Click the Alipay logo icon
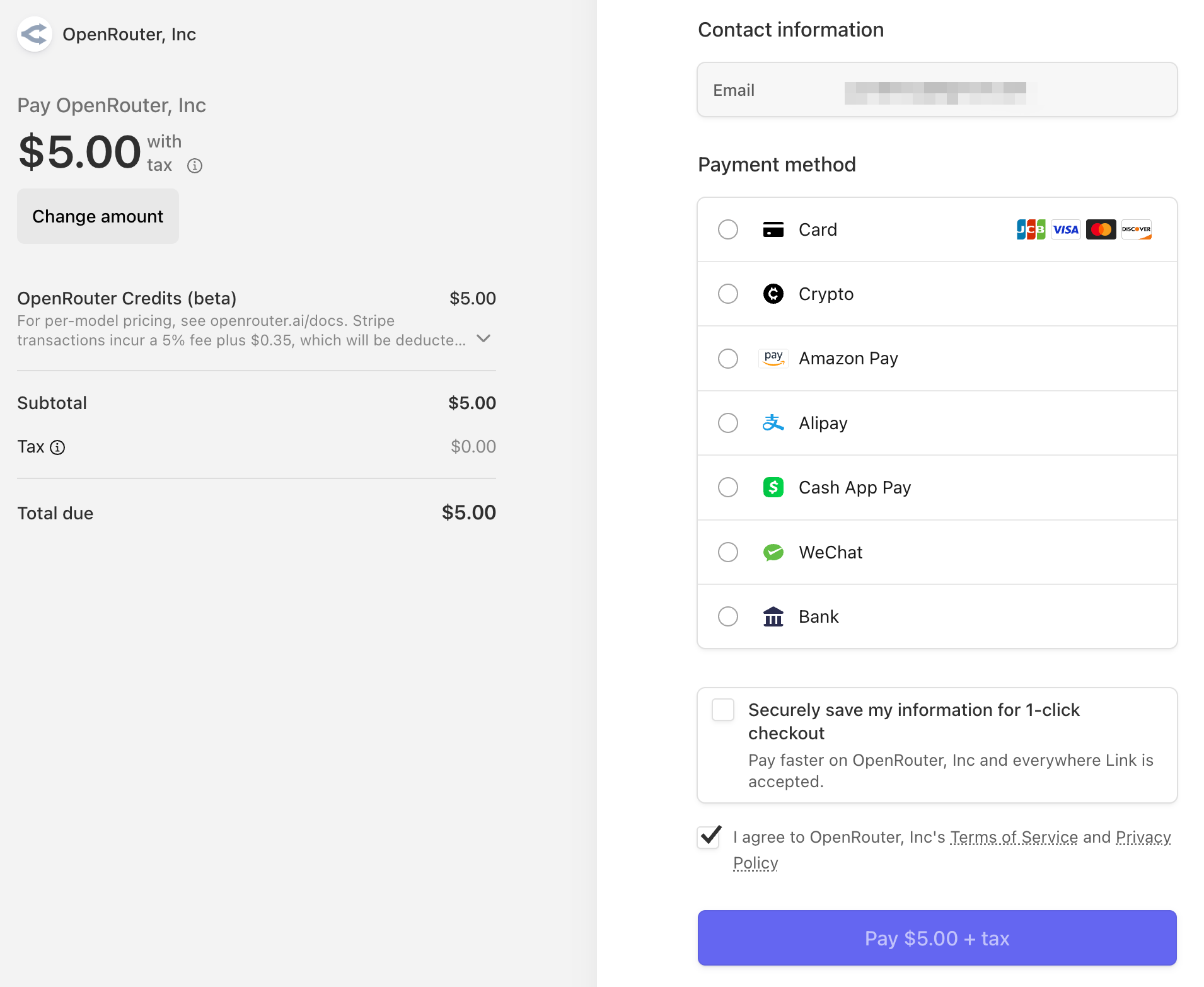The image size is (1204, 987). pos(773,423)
